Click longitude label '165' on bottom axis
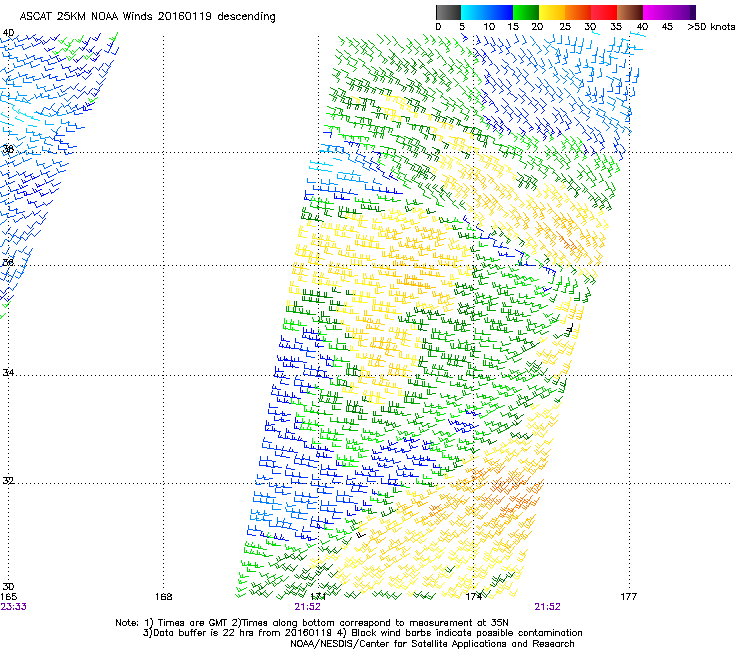 click(x=8, y=597)
